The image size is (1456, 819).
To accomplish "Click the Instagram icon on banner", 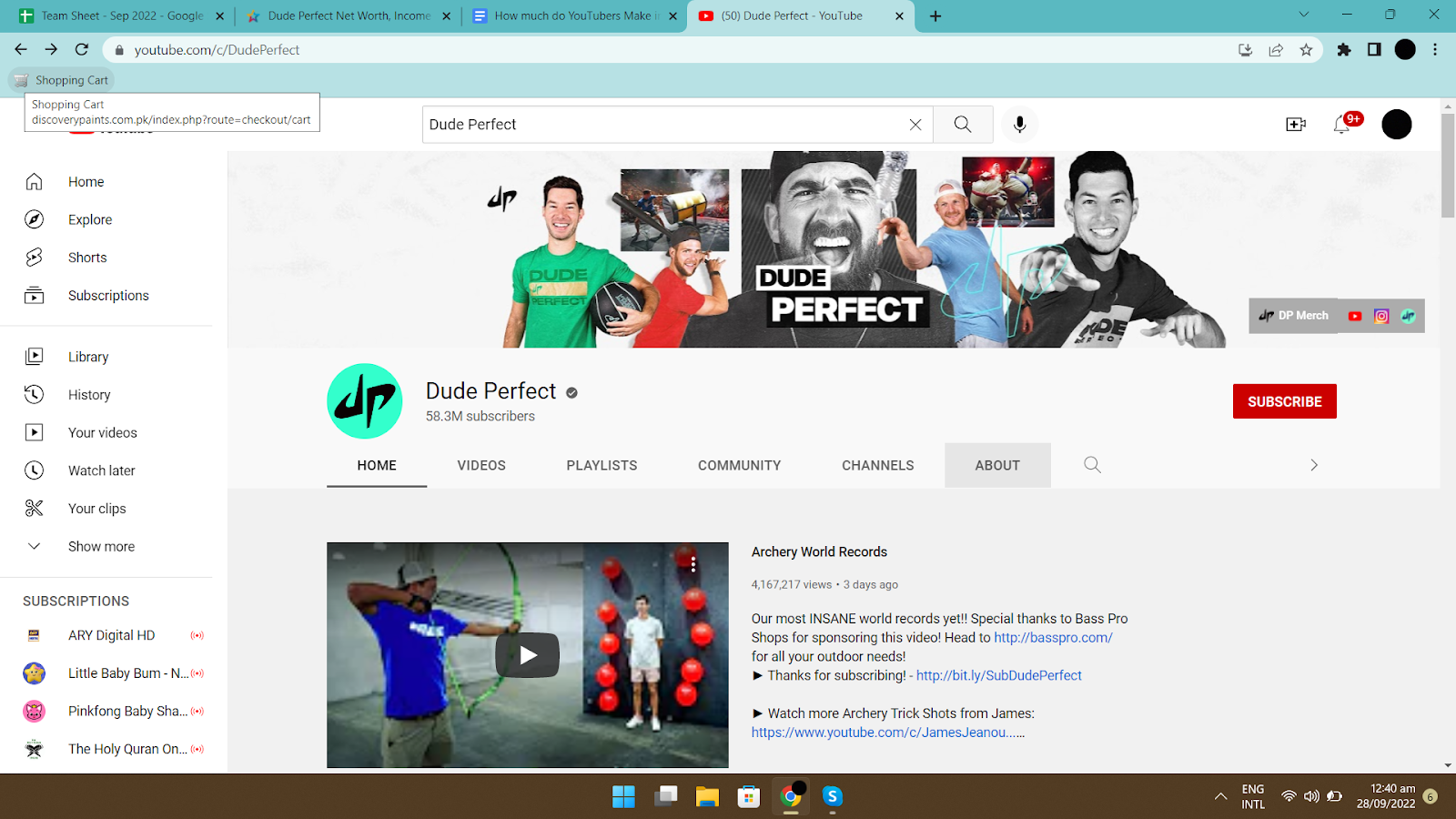I will pos(1381,316).
